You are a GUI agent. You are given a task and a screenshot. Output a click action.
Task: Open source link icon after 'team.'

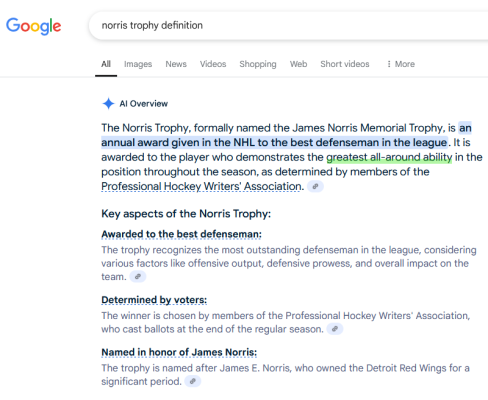coord(138,277)
